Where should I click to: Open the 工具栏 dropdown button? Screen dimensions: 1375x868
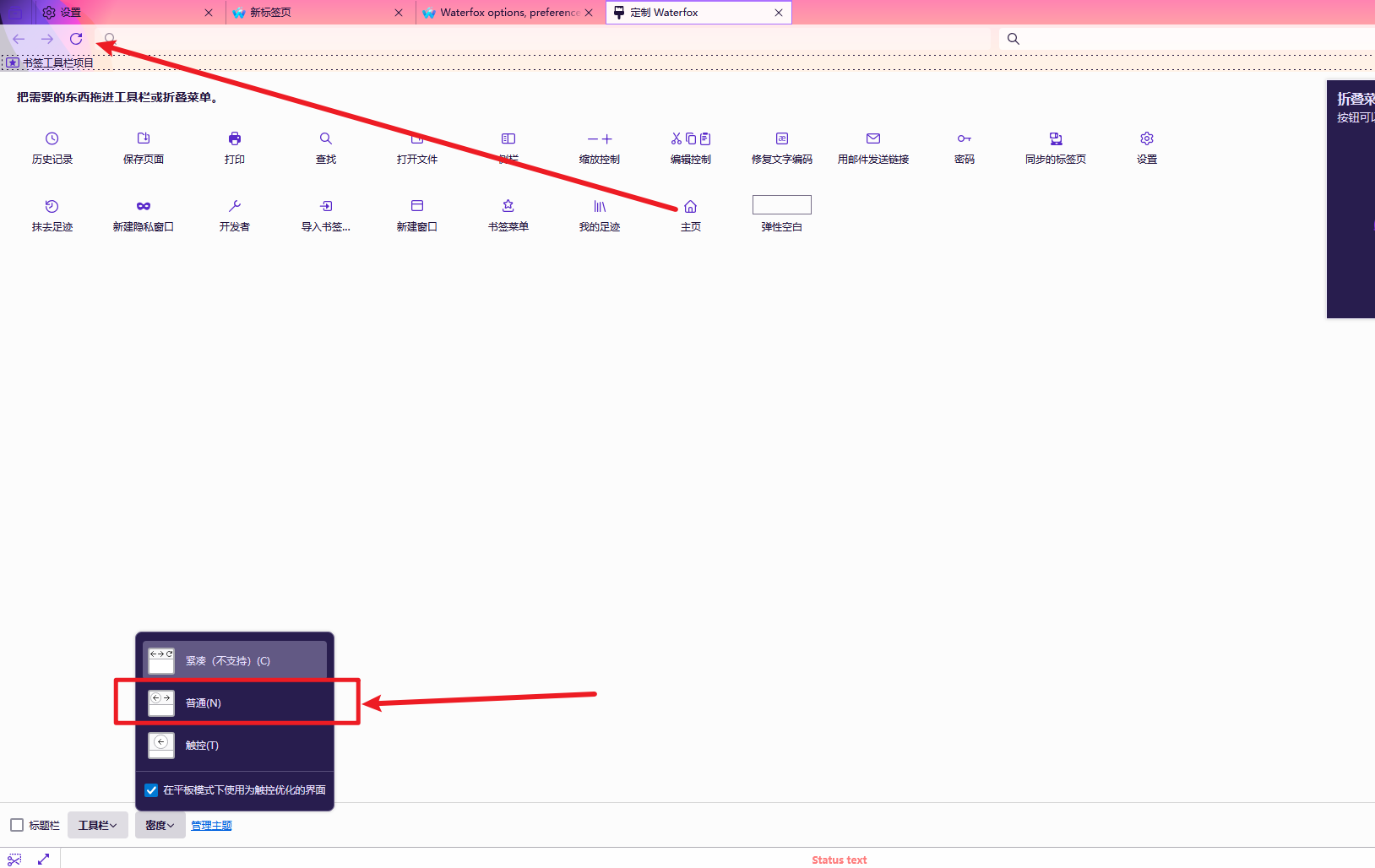(x=98, y=825)
